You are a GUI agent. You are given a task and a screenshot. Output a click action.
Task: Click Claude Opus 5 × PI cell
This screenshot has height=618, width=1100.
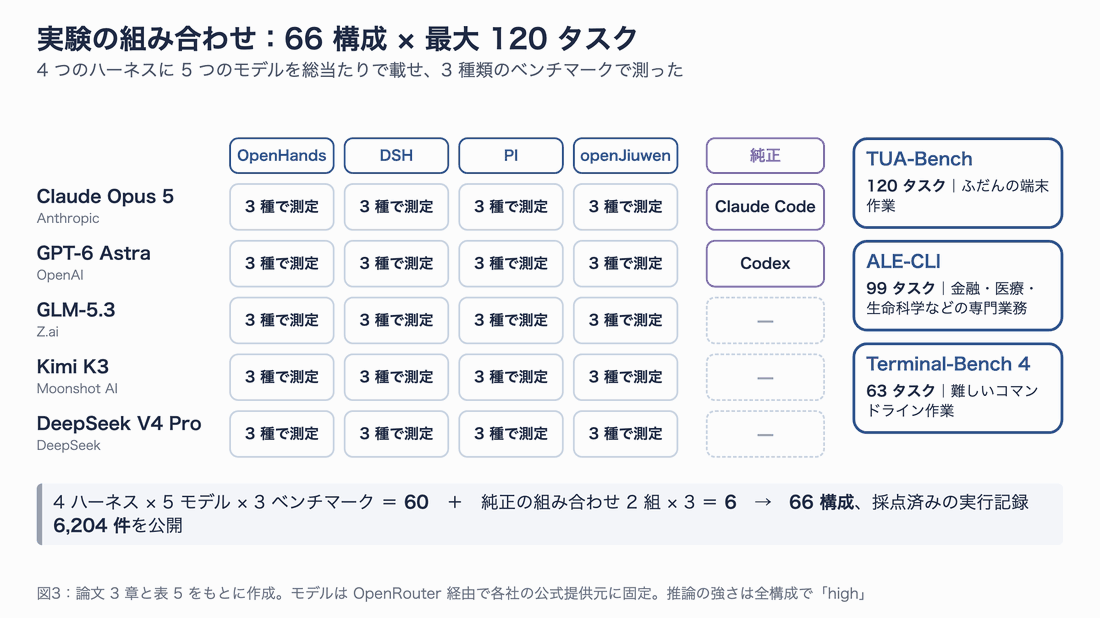pyautogui.click(x=511, y=207)
